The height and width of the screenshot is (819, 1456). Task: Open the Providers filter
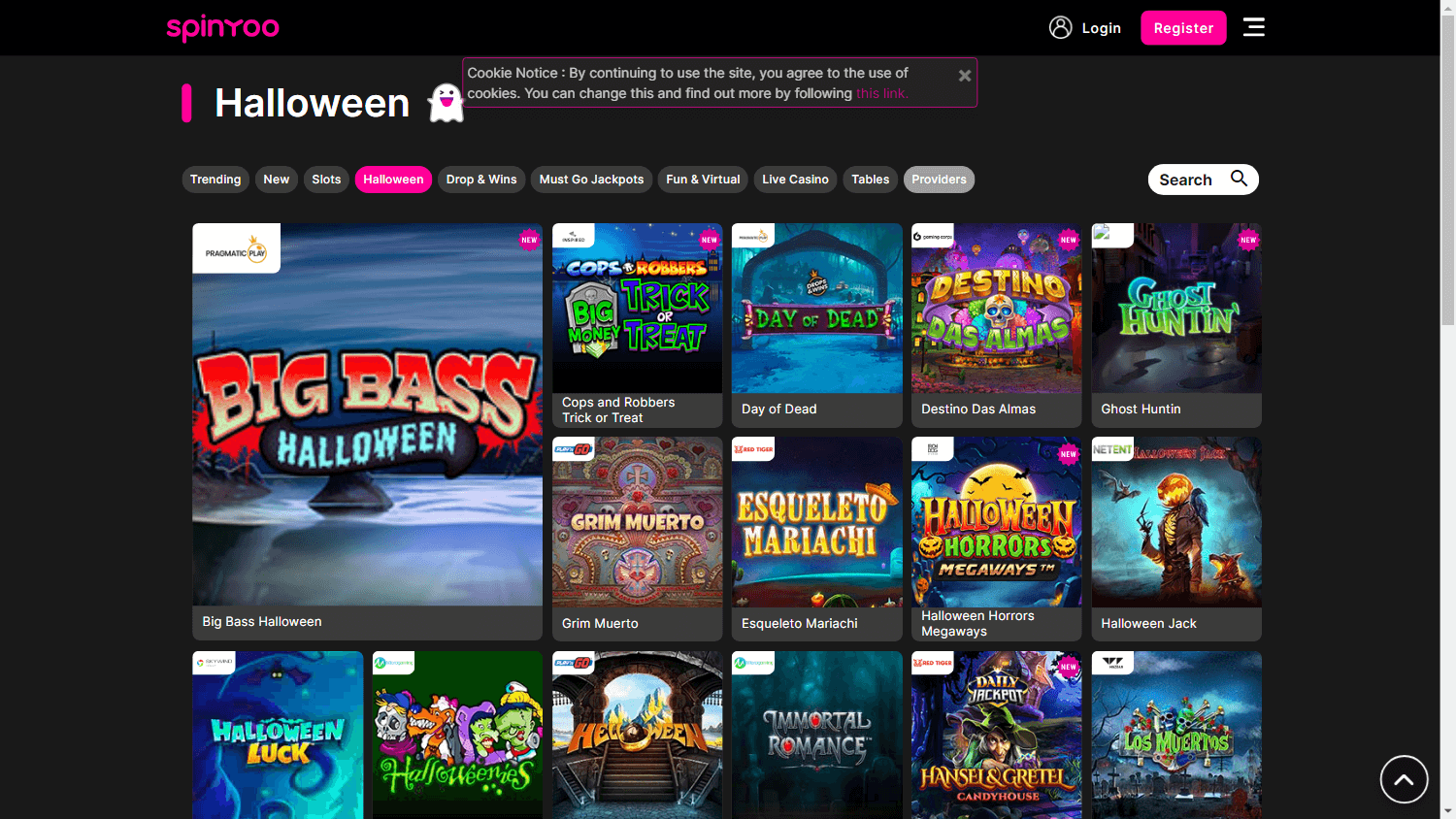click(x=939, y=180)
